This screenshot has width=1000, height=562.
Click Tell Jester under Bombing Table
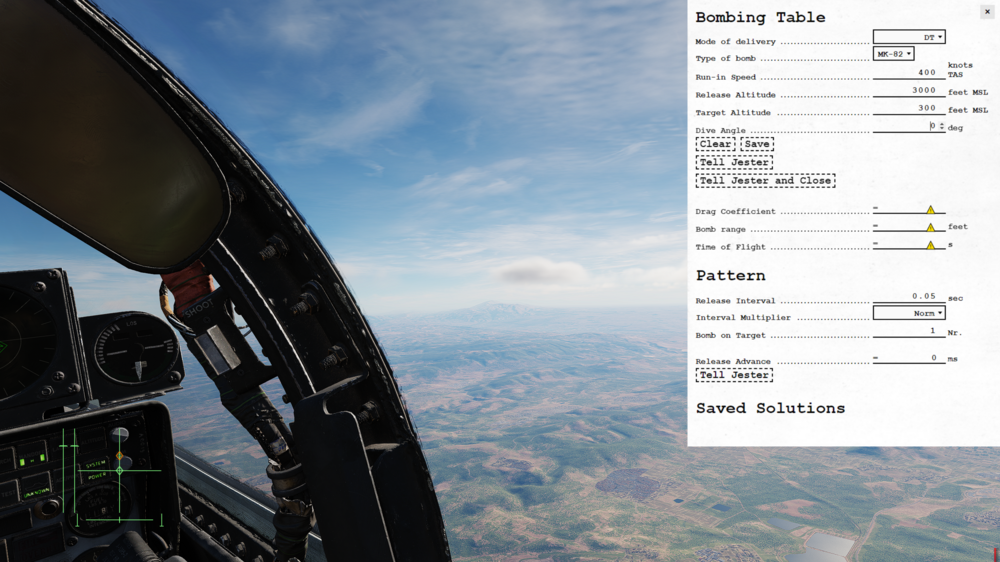pos(734,163)
